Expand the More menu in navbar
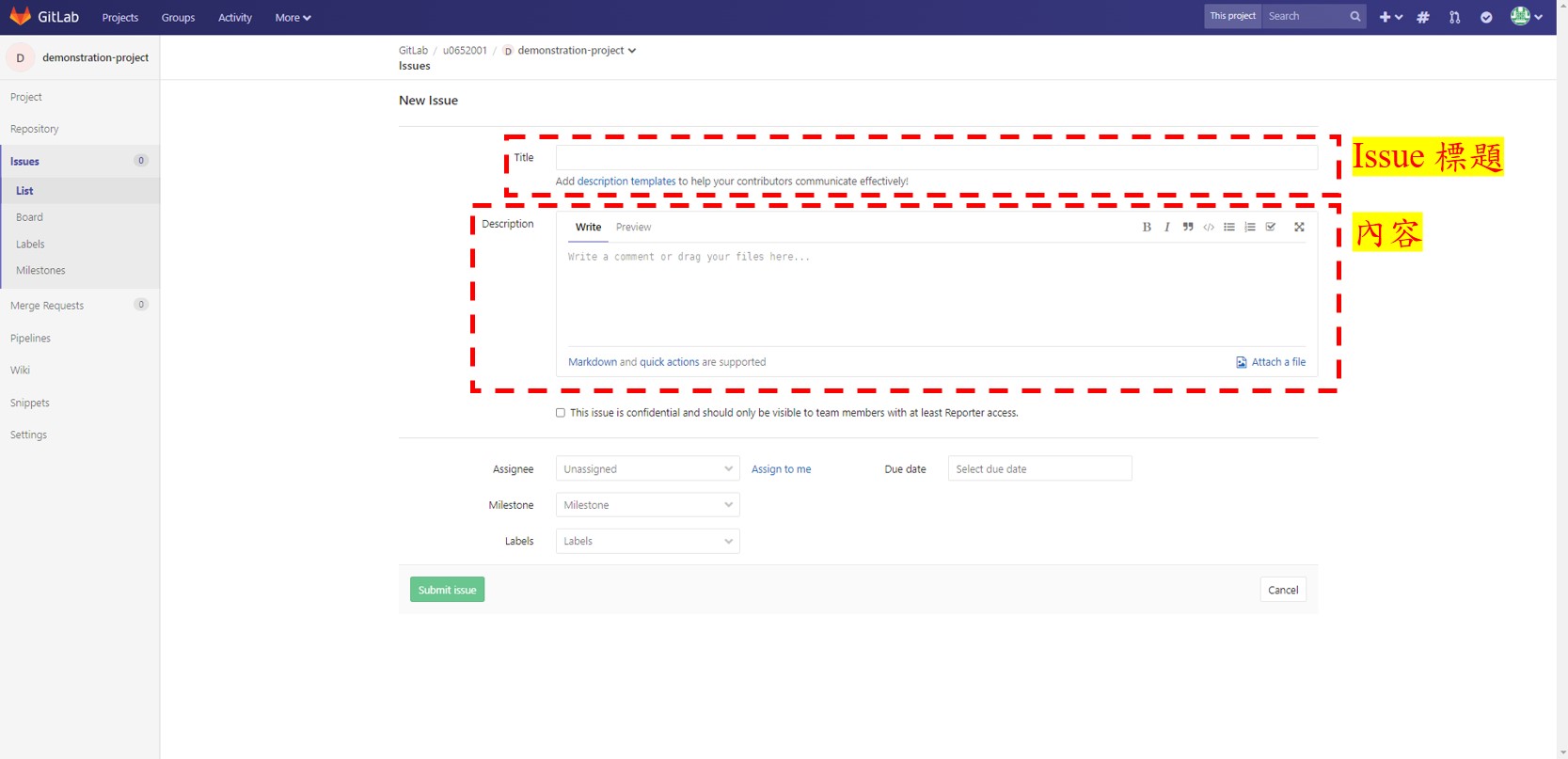 tap(293, 17)
